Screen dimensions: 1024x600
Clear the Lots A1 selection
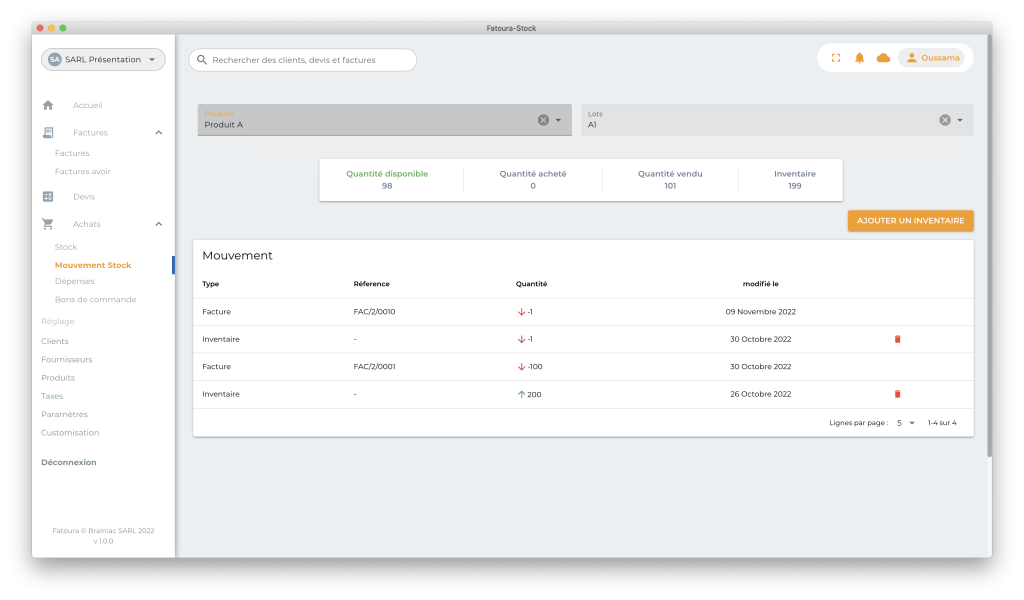(944, 120)
